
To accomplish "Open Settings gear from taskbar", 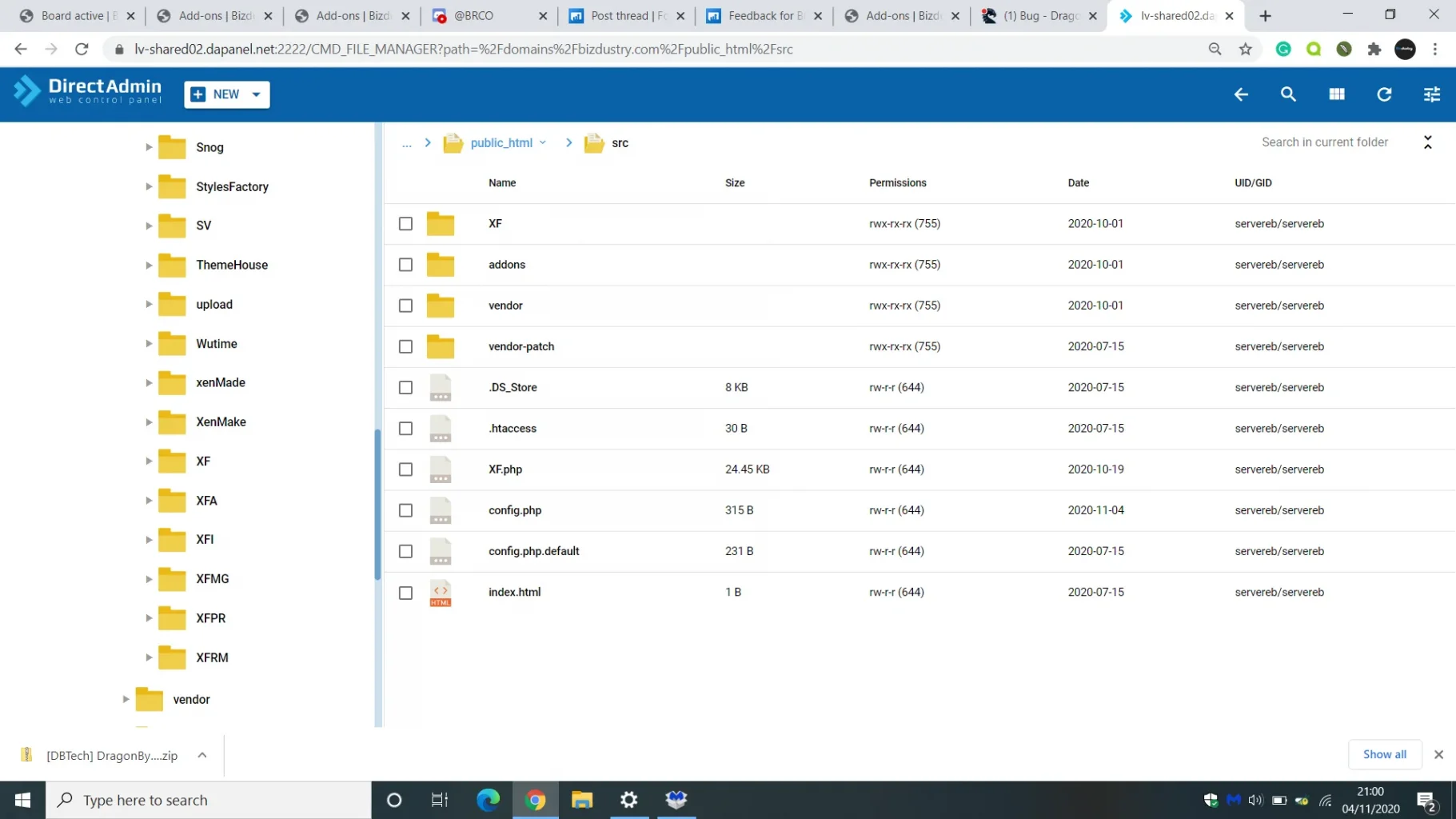I will (629, 800).
